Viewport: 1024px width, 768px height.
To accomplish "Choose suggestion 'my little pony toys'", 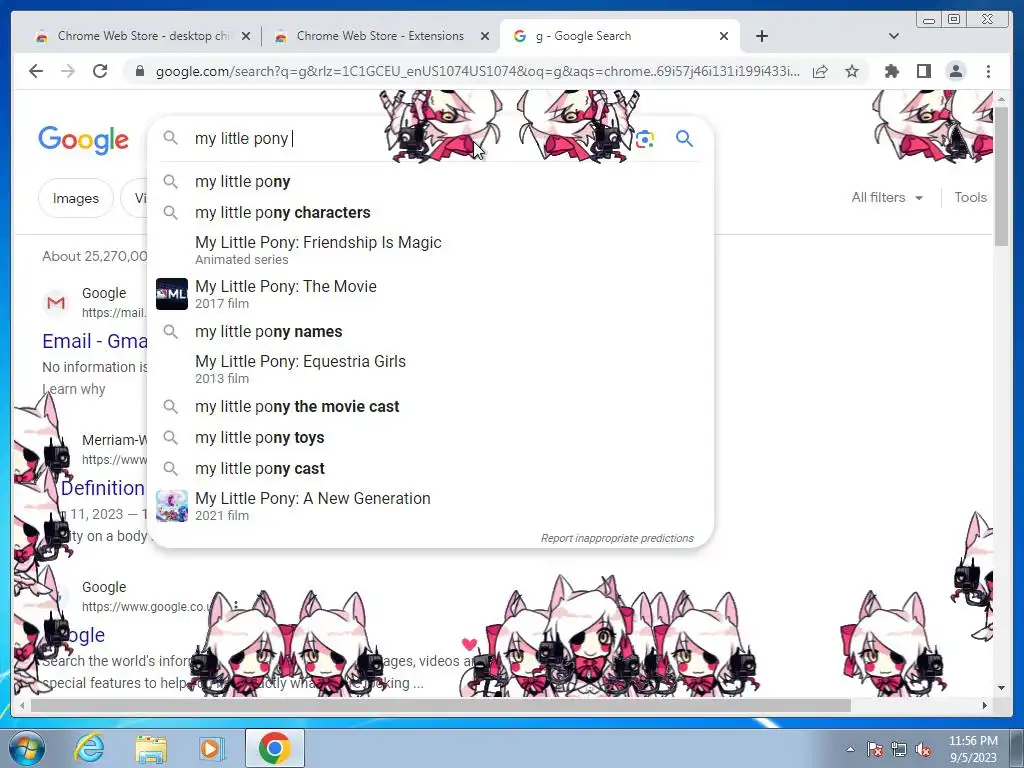I will (431, 438).
